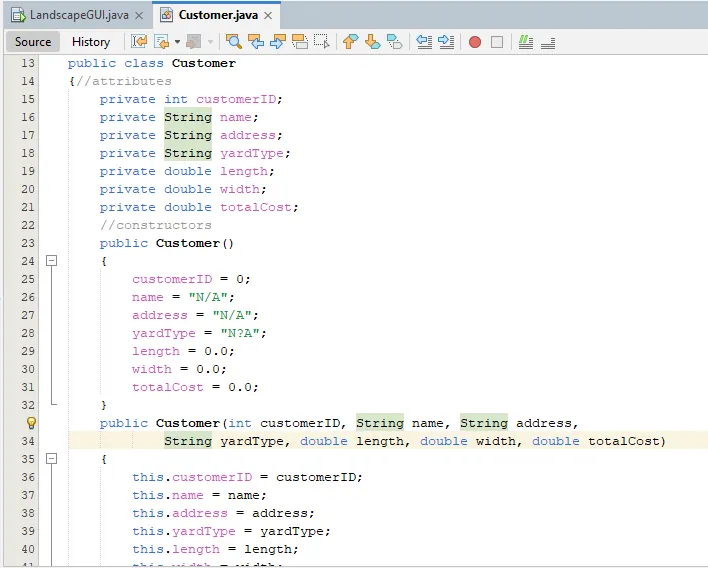This screenshot has height=568, width=708.
Task: Click 'int customerID' parameter on line 33
Action: tap(284, 423)
